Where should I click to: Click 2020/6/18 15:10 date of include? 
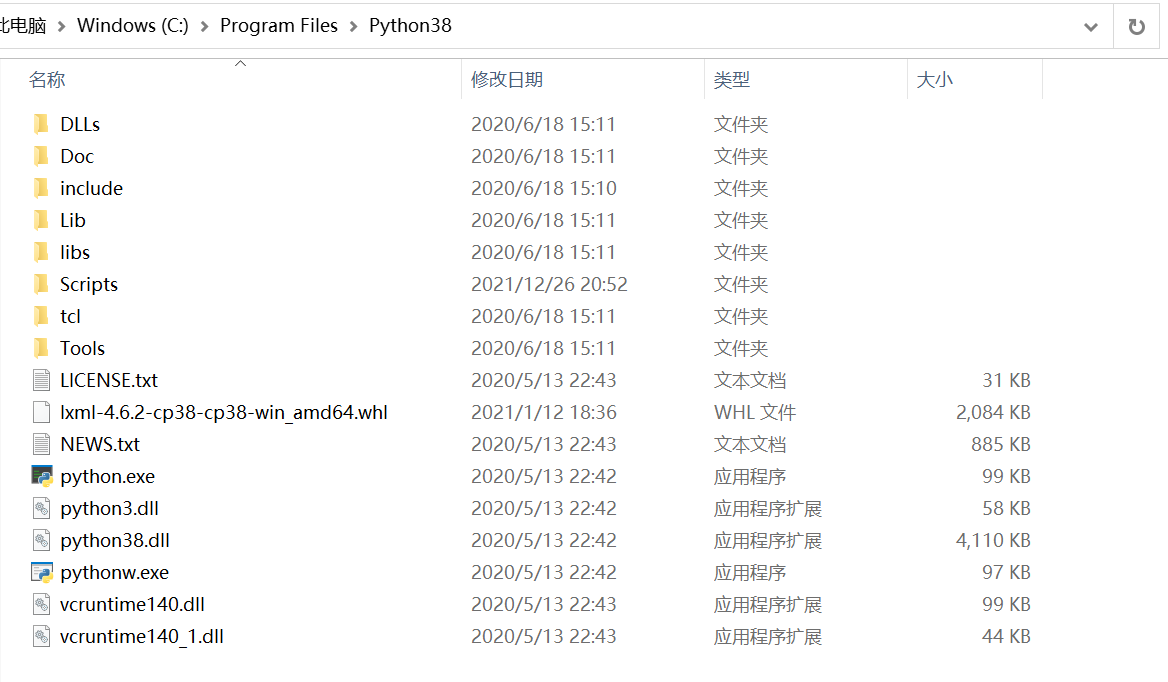pyautogui.click(x=544, y=188)
